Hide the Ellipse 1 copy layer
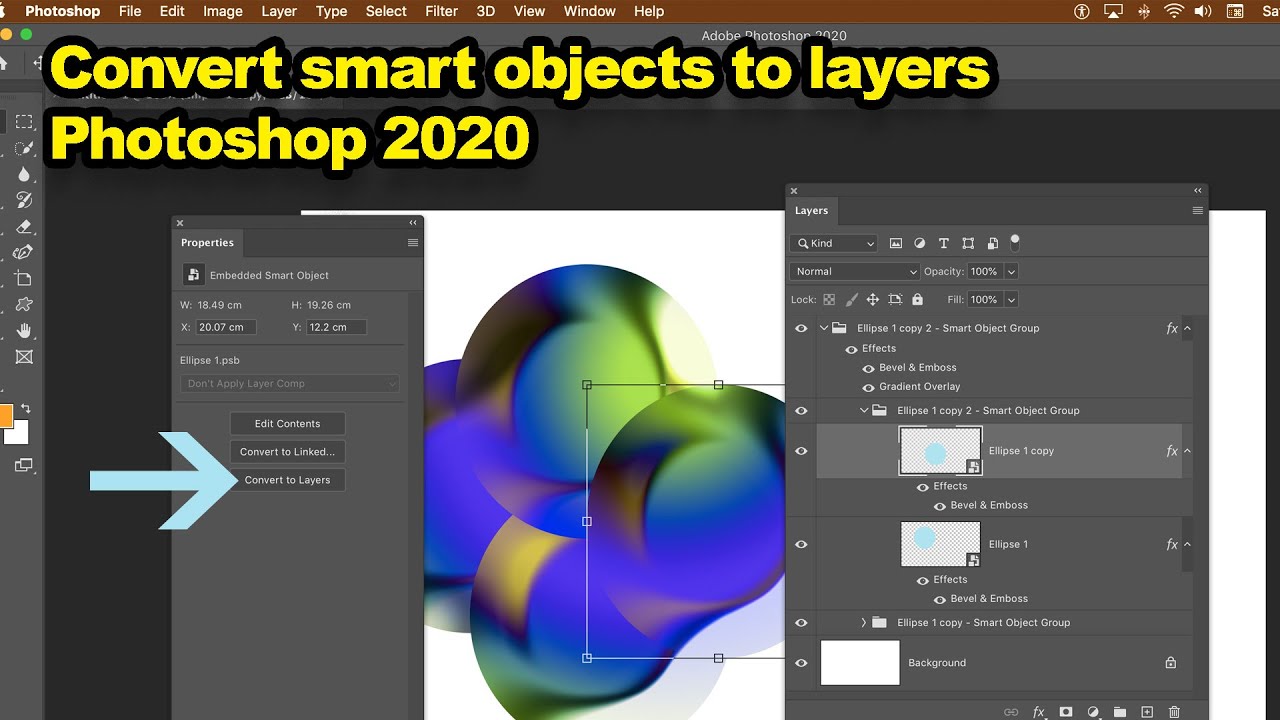The width and height of the screenshot is (1280, 720). [801, 451]
